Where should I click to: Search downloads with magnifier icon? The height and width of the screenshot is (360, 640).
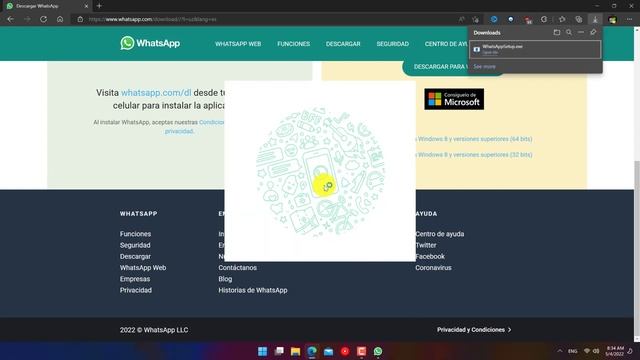[x=569, y=32]
